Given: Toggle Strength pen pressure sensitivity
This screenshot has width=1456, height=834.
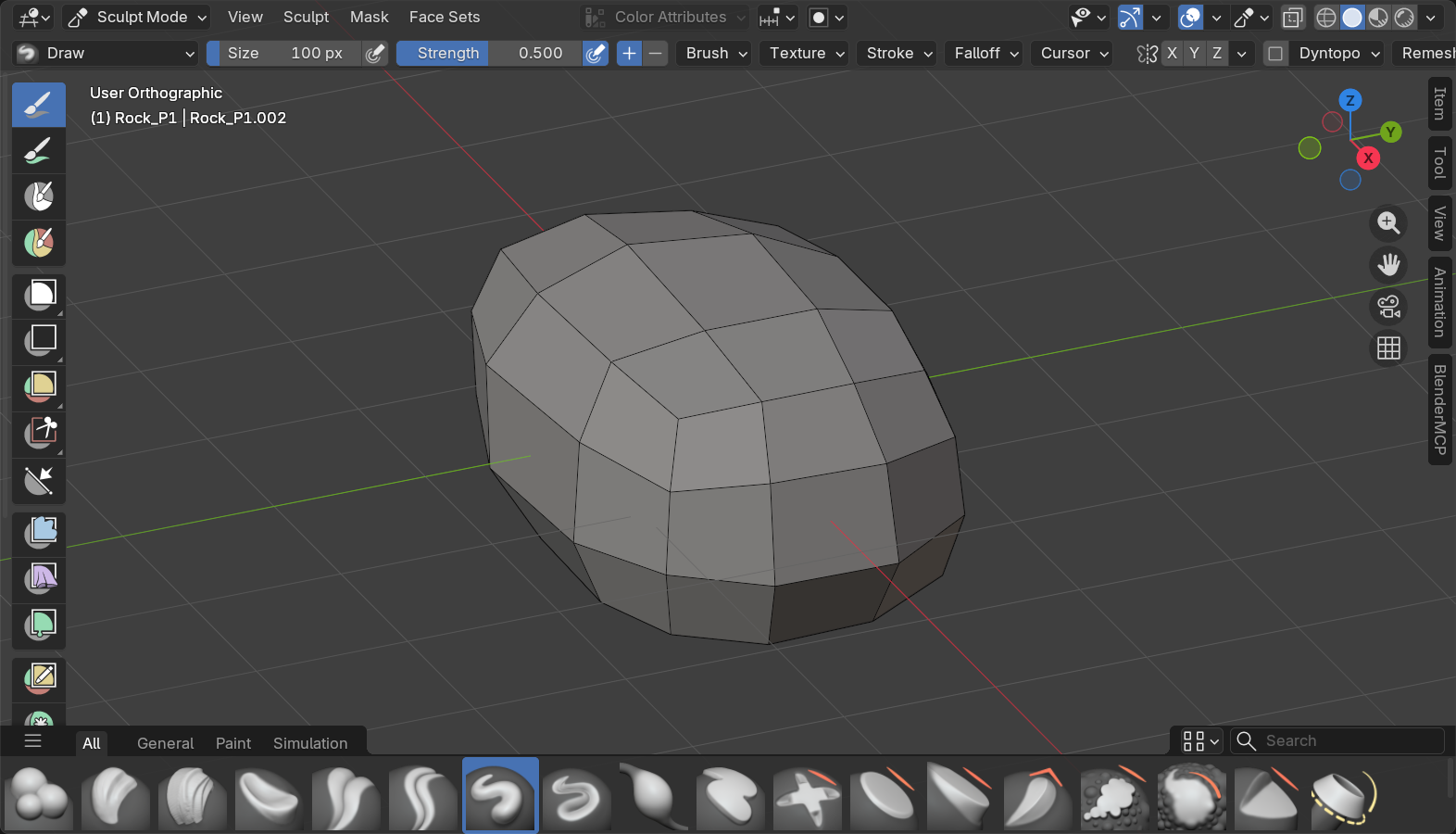Looking at the screenshot, I should pyautogui.click(x=596, y=54).
